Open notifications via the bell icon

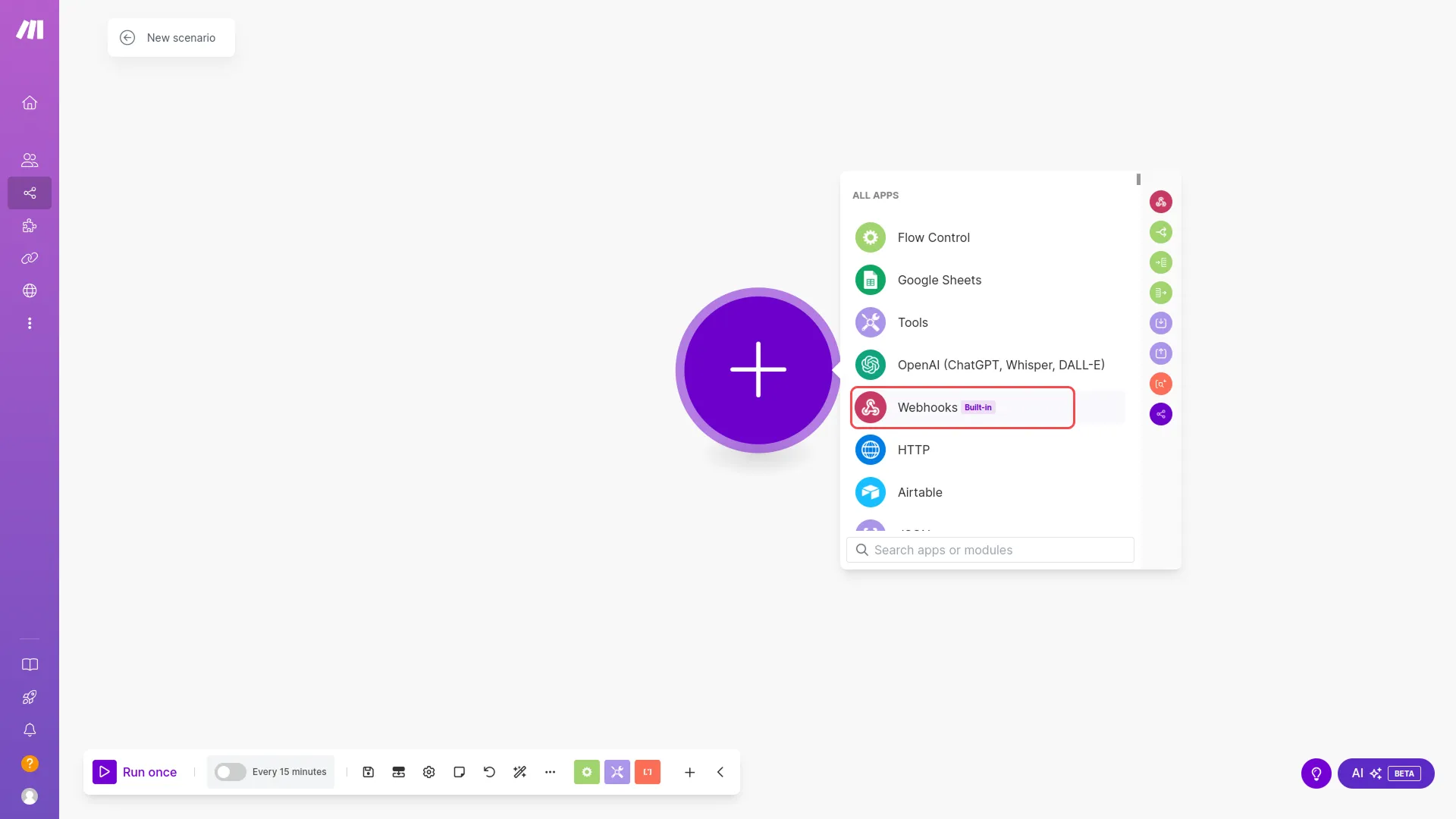click(30, 730)
